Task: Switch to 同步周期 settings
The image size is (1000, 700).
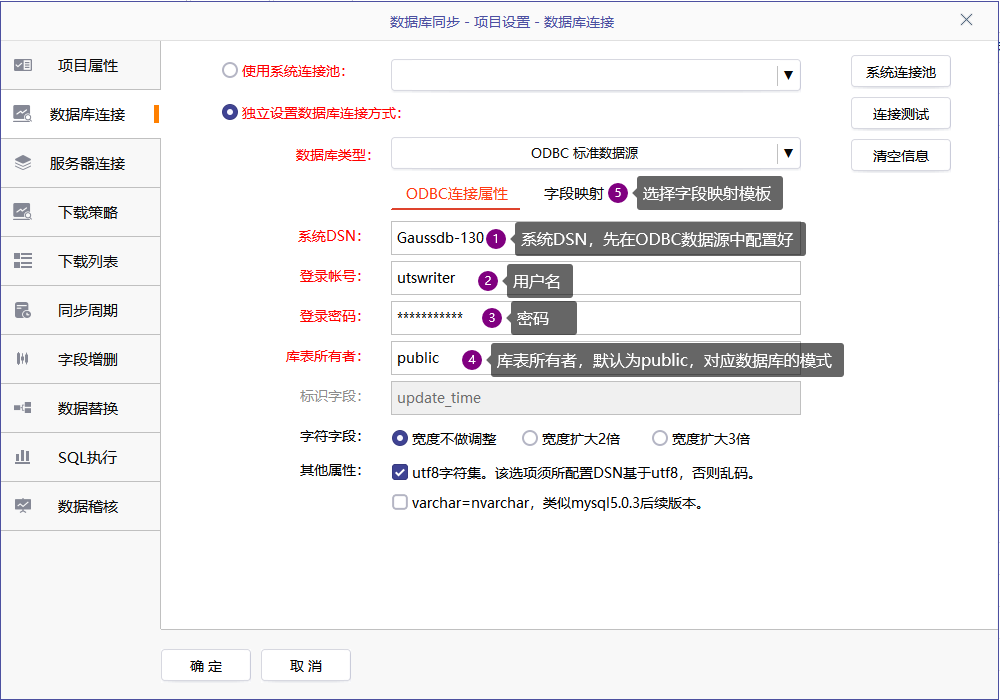Action: (80, 310)
